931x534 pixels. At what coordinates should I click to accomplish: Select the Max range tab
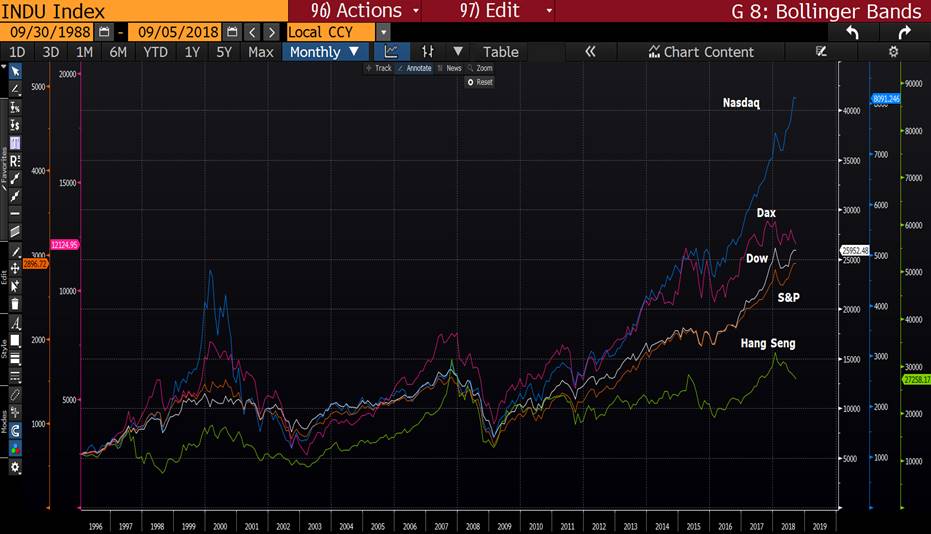coord(261,52)
